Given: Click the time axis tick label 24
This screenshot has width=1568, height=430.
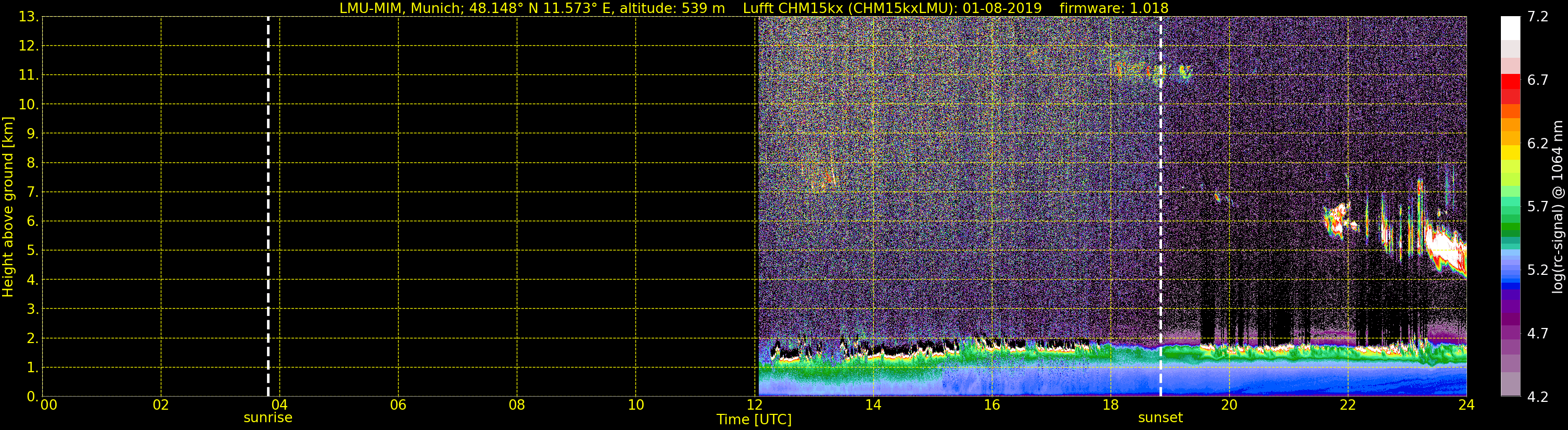Looking at the screenshot, I should pyautogui.click(x=1467, y=405).
